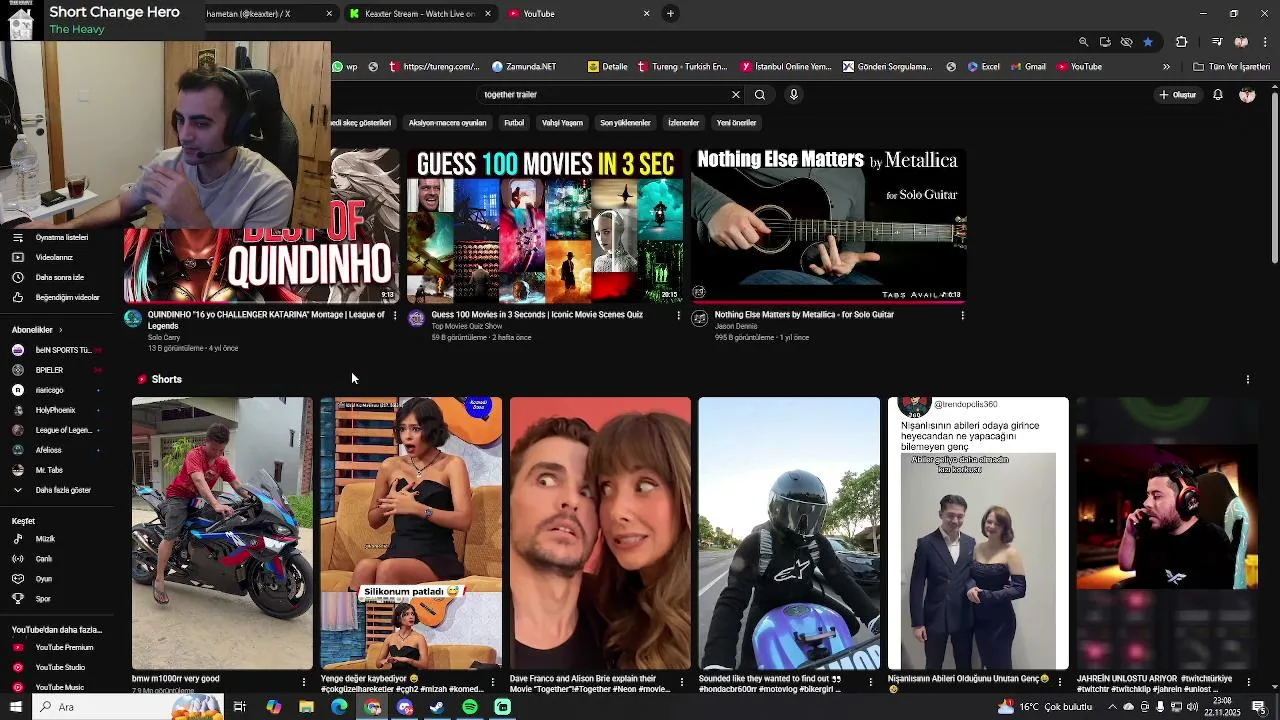Expand Daha fazla göster in subscriptions
The image size is (1280, 720).
click(x=55, y=490)
